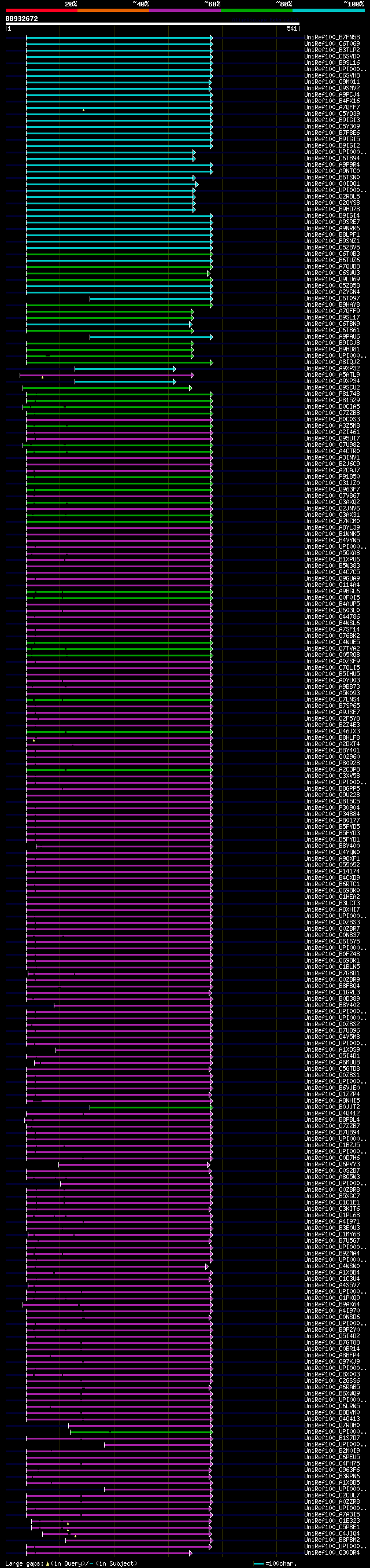Select the UniRef100_P91850 label

pyautogui.click(x=332, y=476)
